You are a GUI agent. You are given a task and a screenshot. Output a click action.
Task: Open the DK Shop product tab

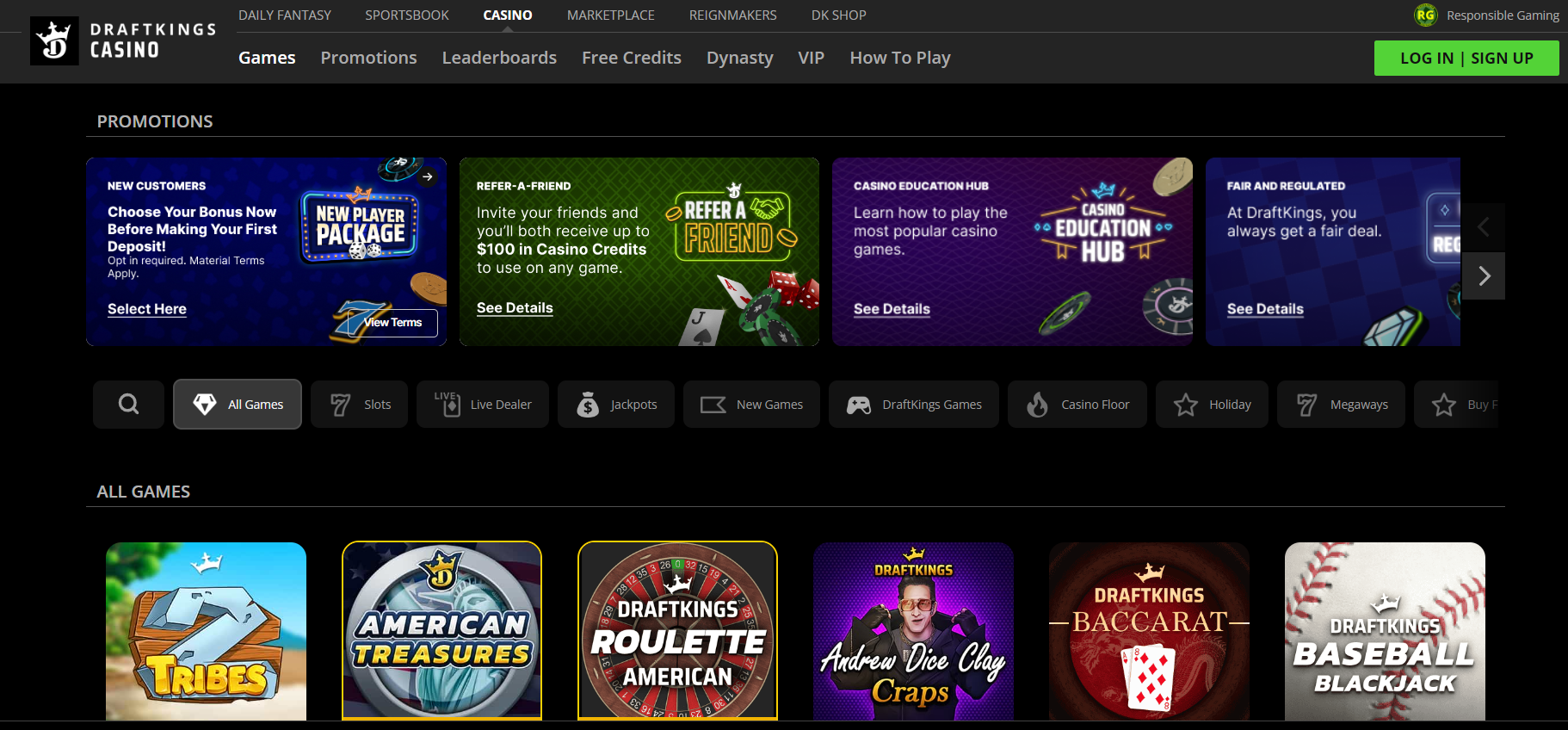click(x=839, y=15)
